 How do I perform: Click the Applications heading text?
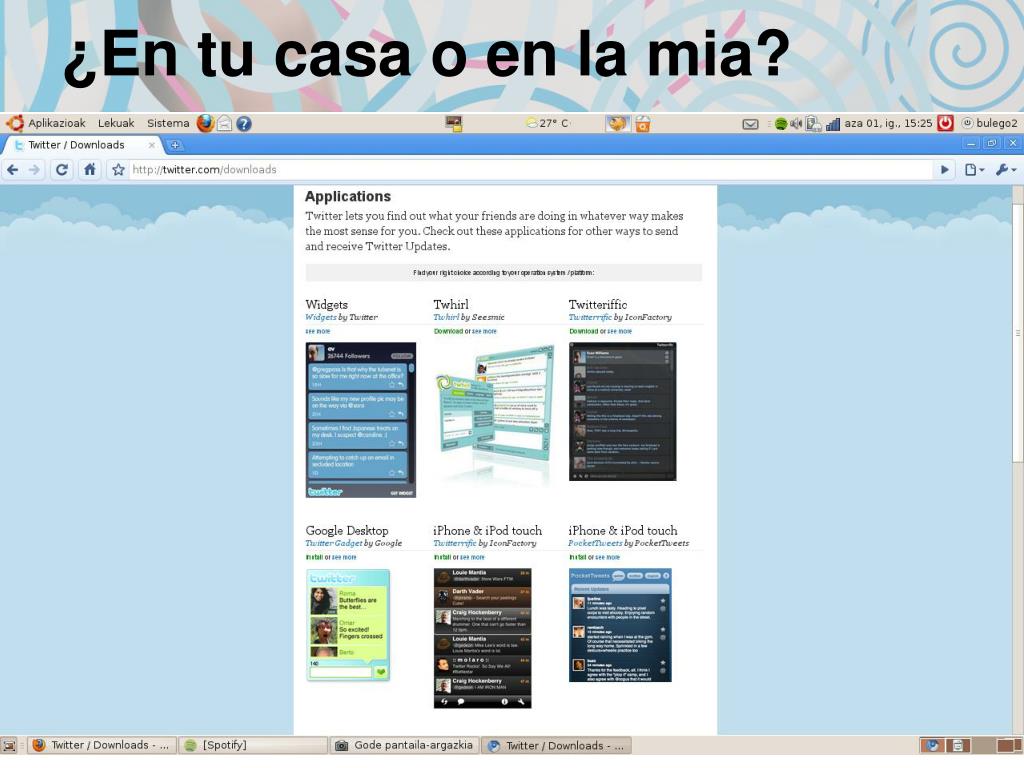[x=347, y=197]
